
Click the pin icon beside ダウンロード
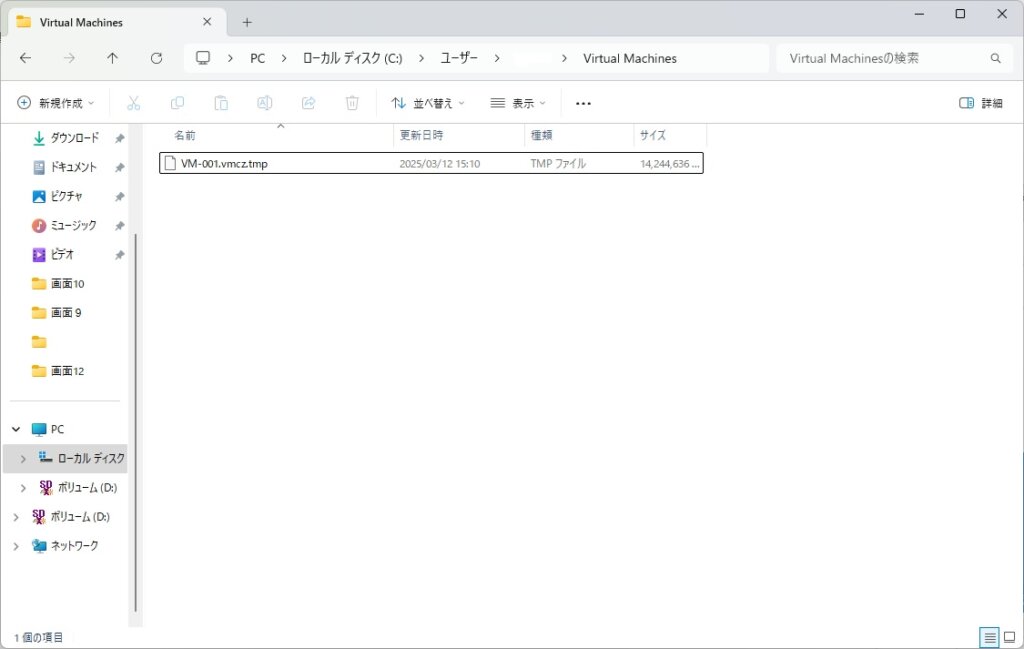(x=120, y=138)
